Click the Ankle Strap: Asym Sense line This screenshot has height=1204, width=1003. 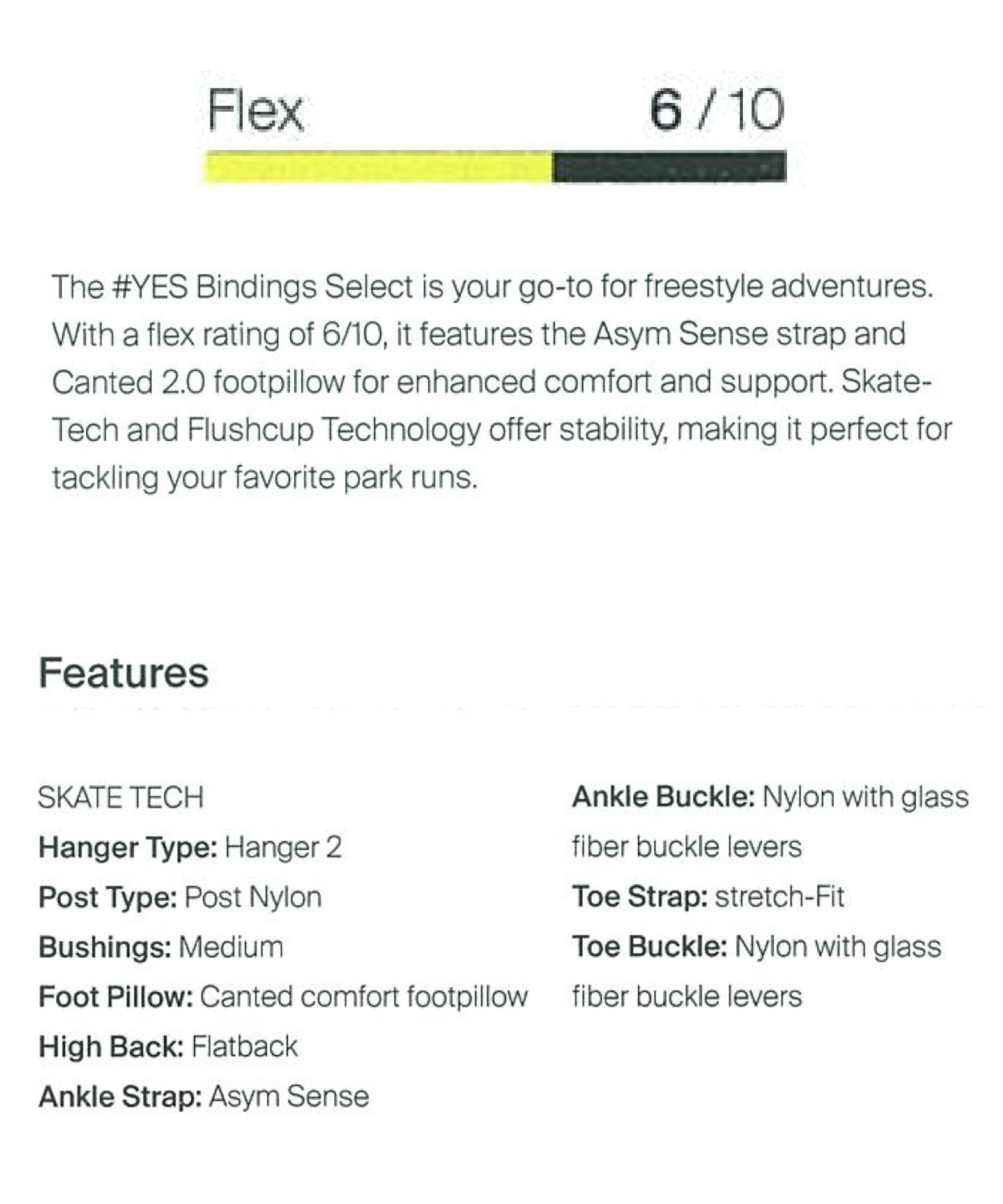point(204,1097)
